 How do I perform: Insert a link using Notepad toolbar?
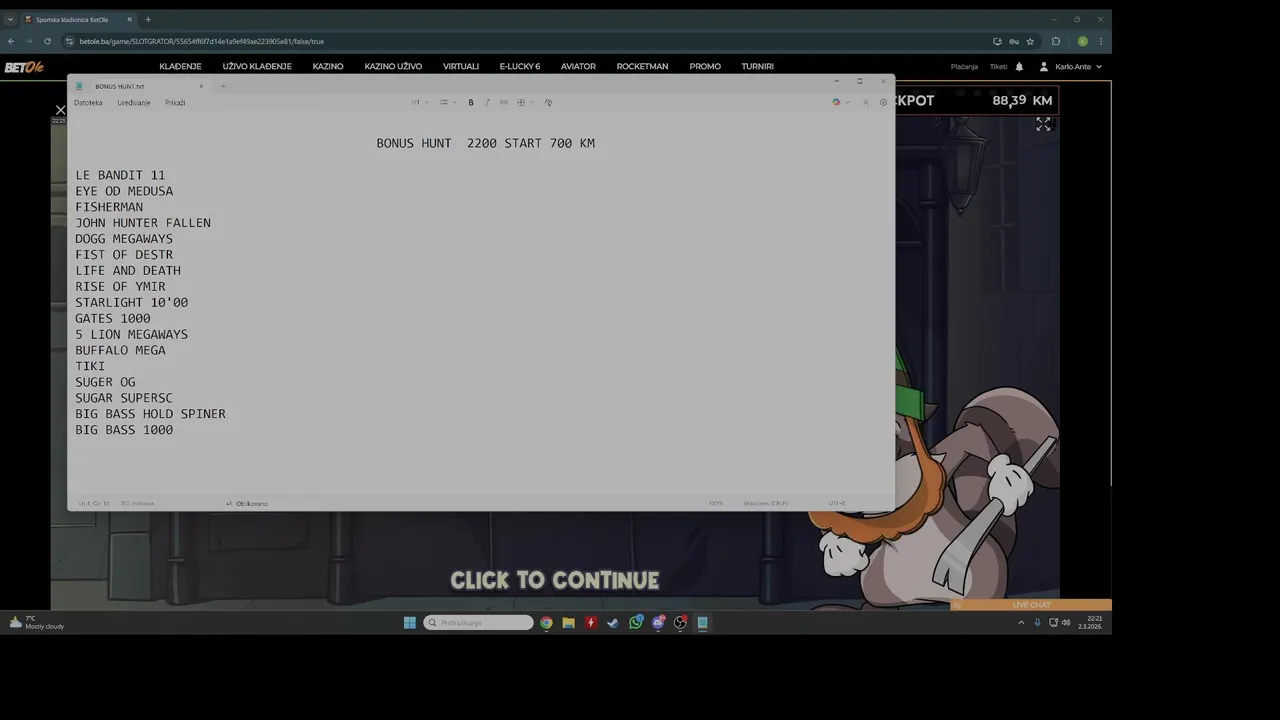[x=504, y=102]
